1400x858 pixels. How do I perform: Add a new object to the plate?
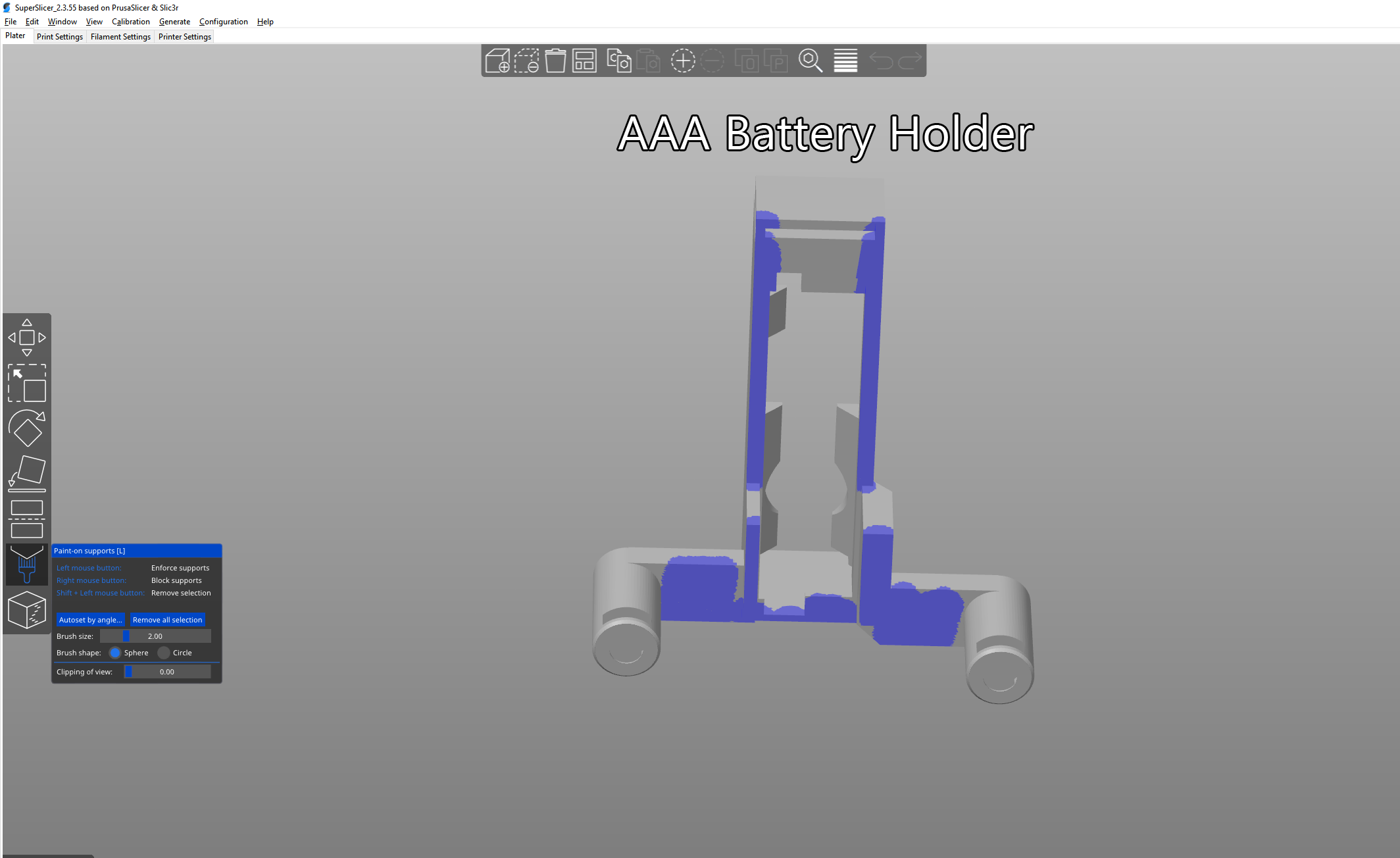[x=497, y=61]
